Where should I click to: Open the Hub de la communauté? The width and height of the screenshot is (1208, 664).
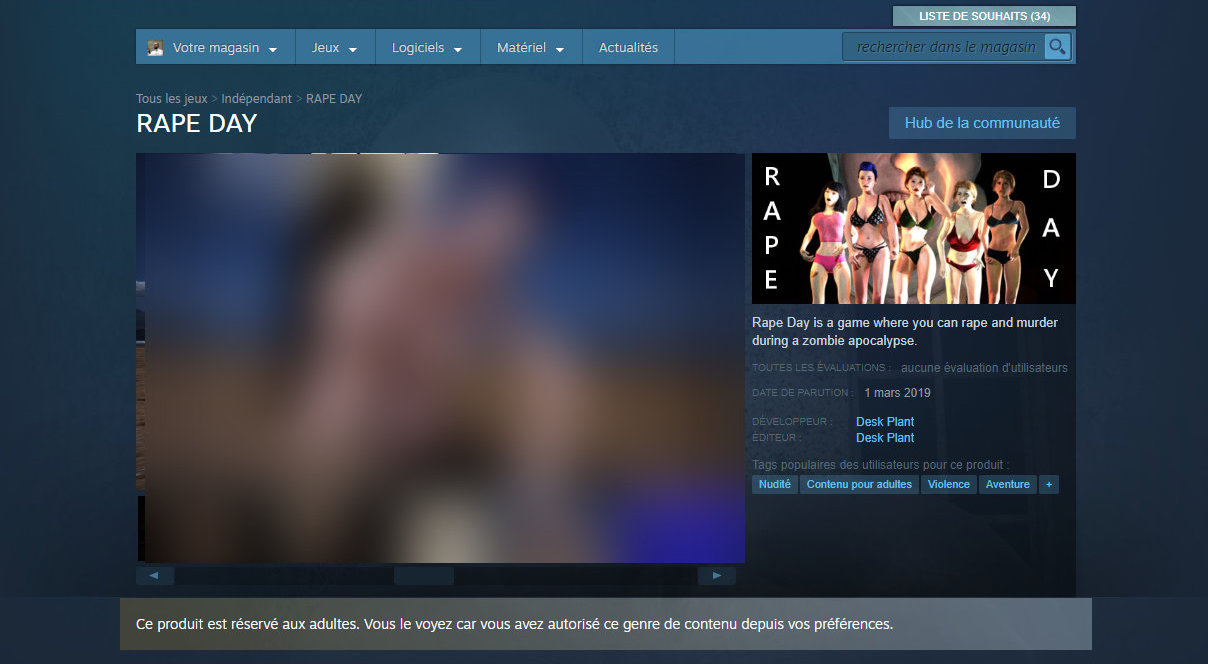[x=982, y=123]
